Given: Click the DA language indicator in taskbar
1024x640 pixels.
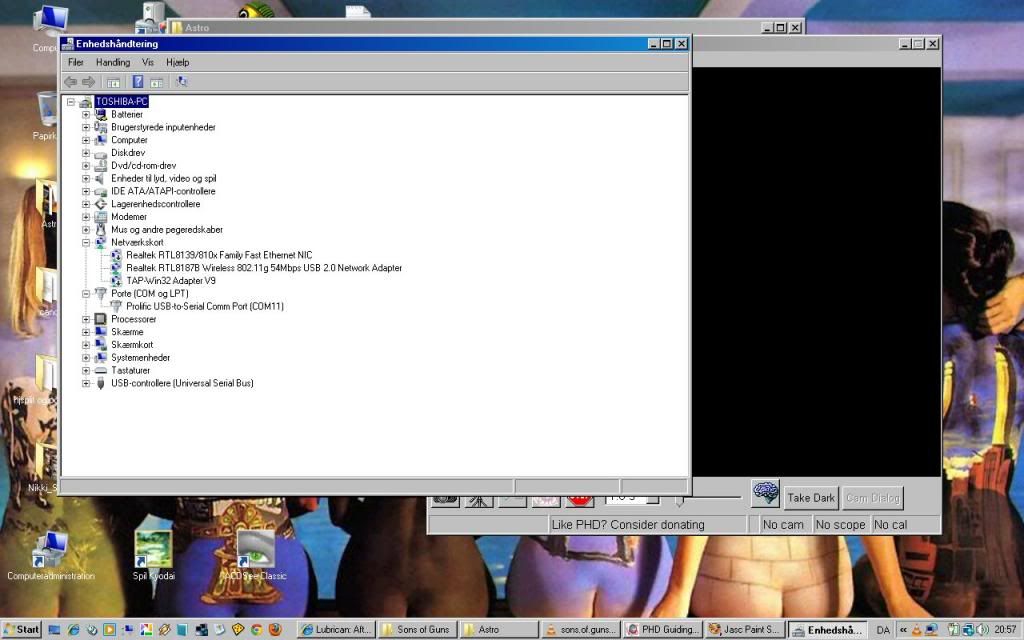Looking at the screenshot, I should (883, 630).
